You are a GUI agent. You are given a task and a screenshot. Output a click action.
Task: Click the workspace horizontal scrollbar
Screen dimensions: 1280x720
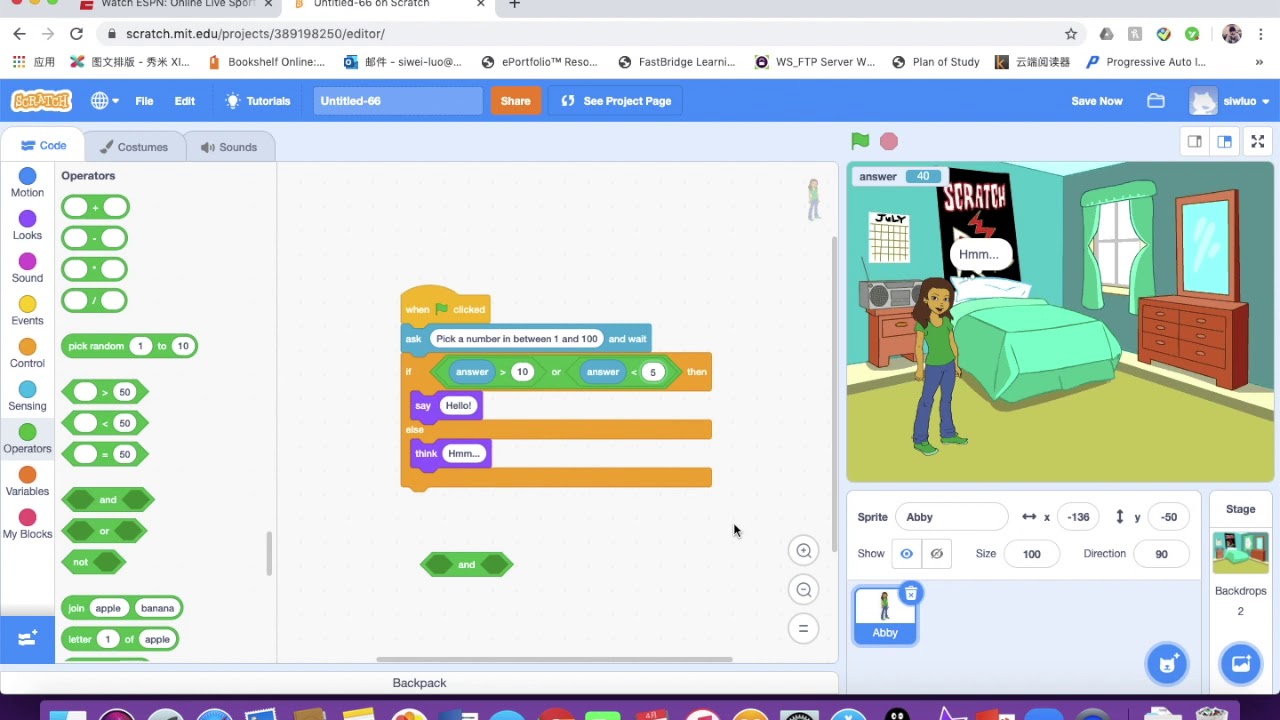click(x=554, y=659)
